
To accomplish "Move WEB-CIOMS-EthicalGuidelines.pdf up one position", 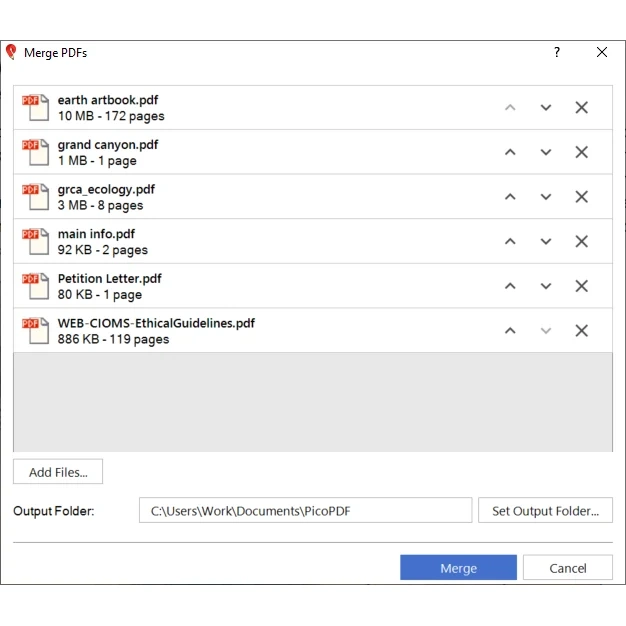I will tap(510, 331).
